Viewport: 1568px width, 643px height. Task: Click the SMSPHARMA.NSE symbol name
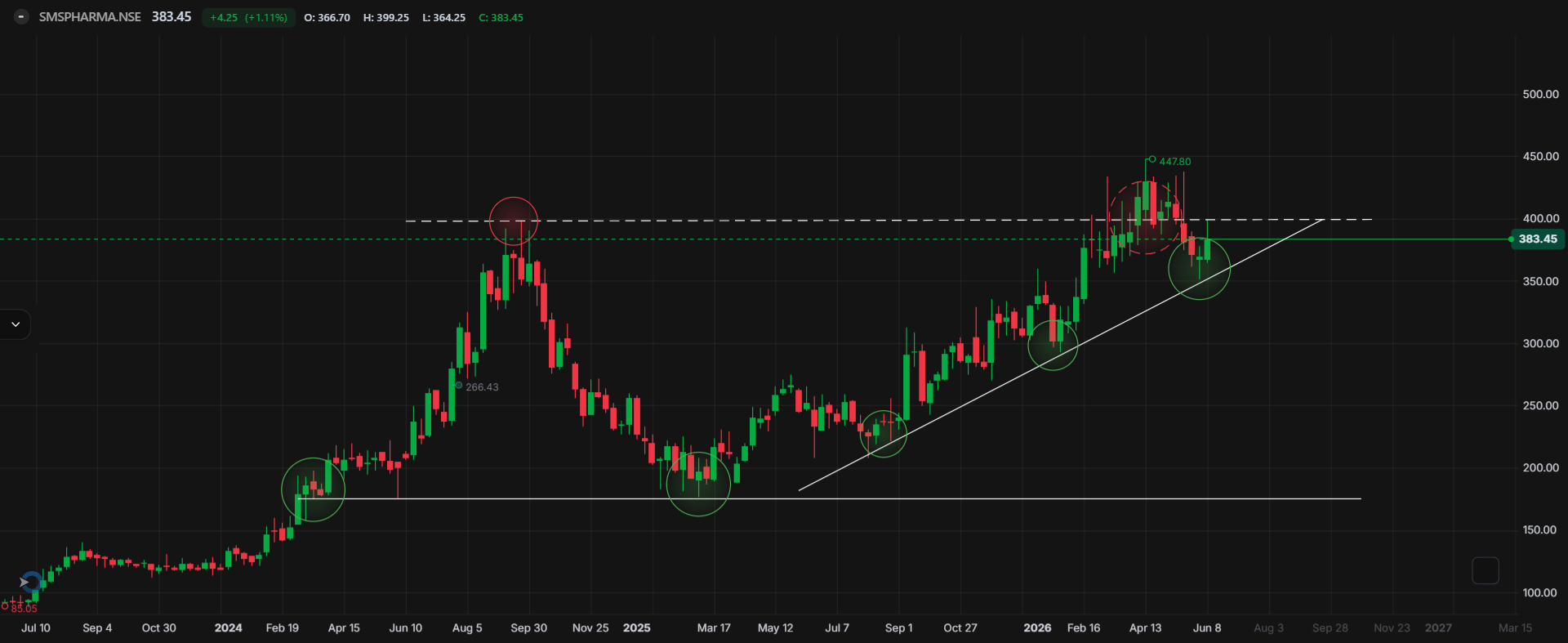pos(90,17)
